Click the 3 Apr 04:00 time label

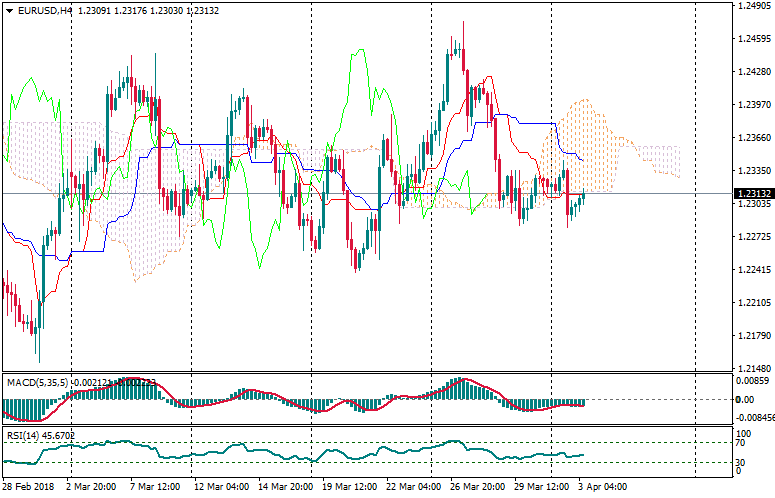(601, 487)
